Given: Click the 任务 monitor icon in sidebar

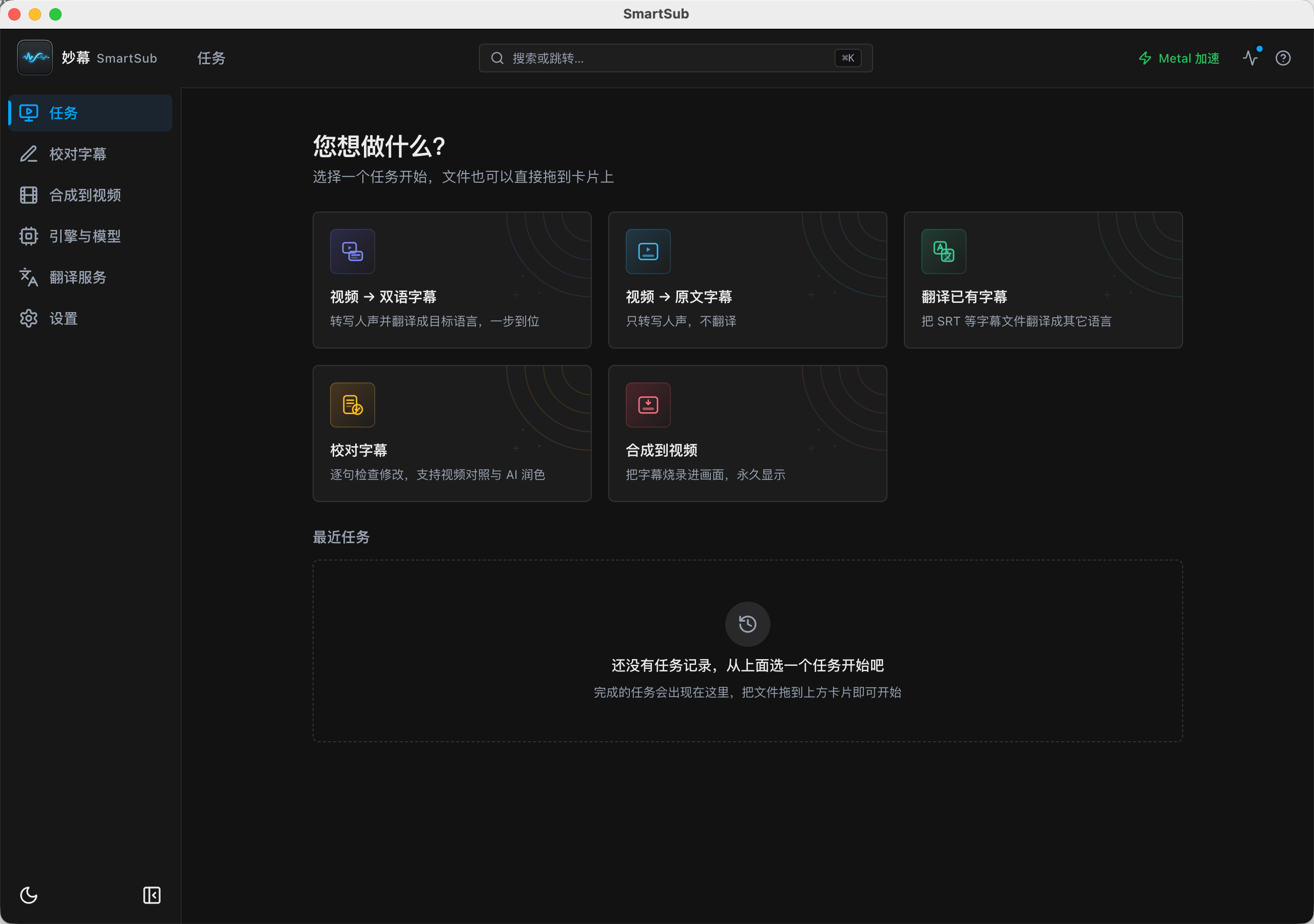Looking at the screenshot, I should (x=29, y=113).
